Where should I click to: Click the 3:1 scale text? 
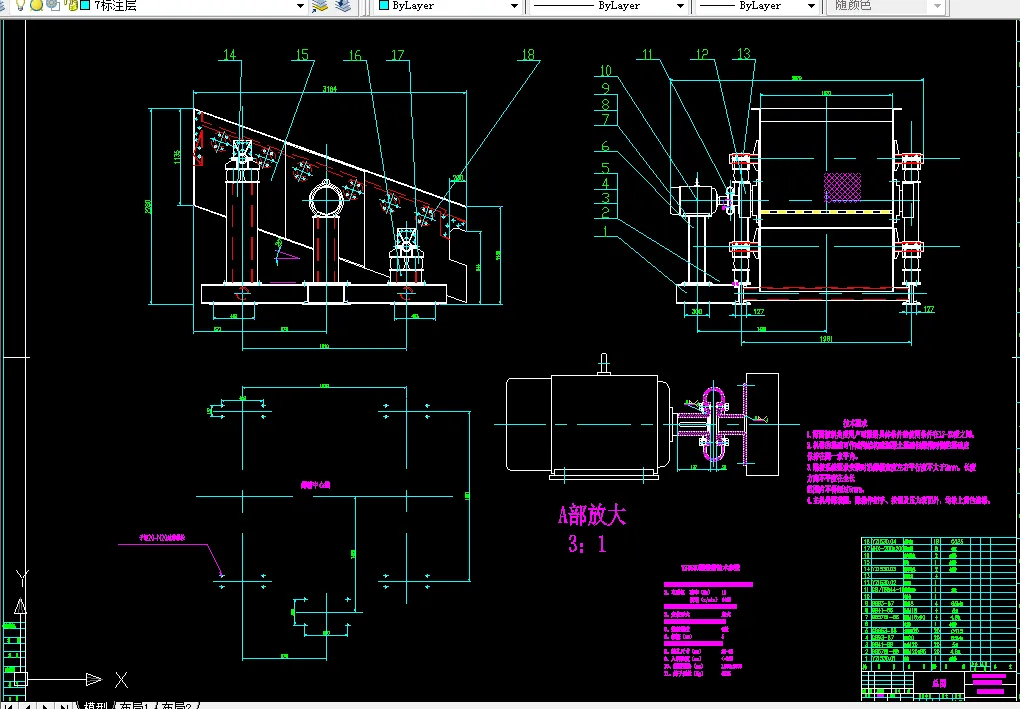click(587, 544)
